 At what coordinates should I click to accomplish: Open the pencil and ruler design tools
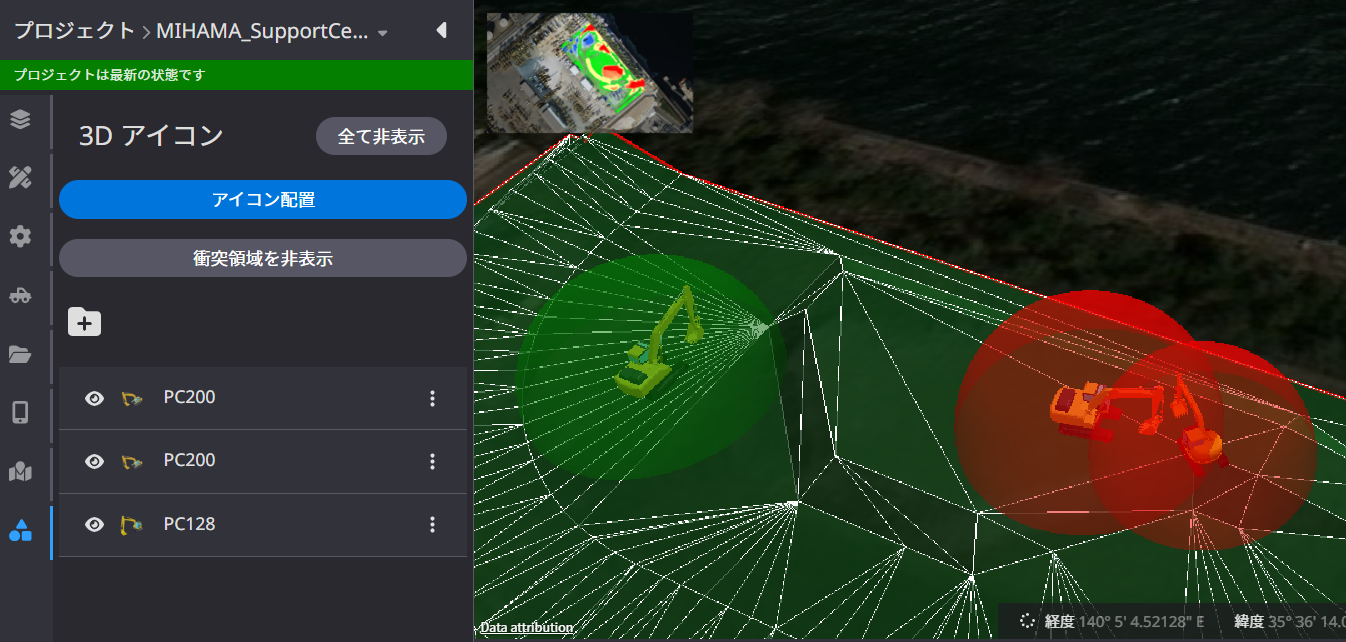click(x=20, y=178)
